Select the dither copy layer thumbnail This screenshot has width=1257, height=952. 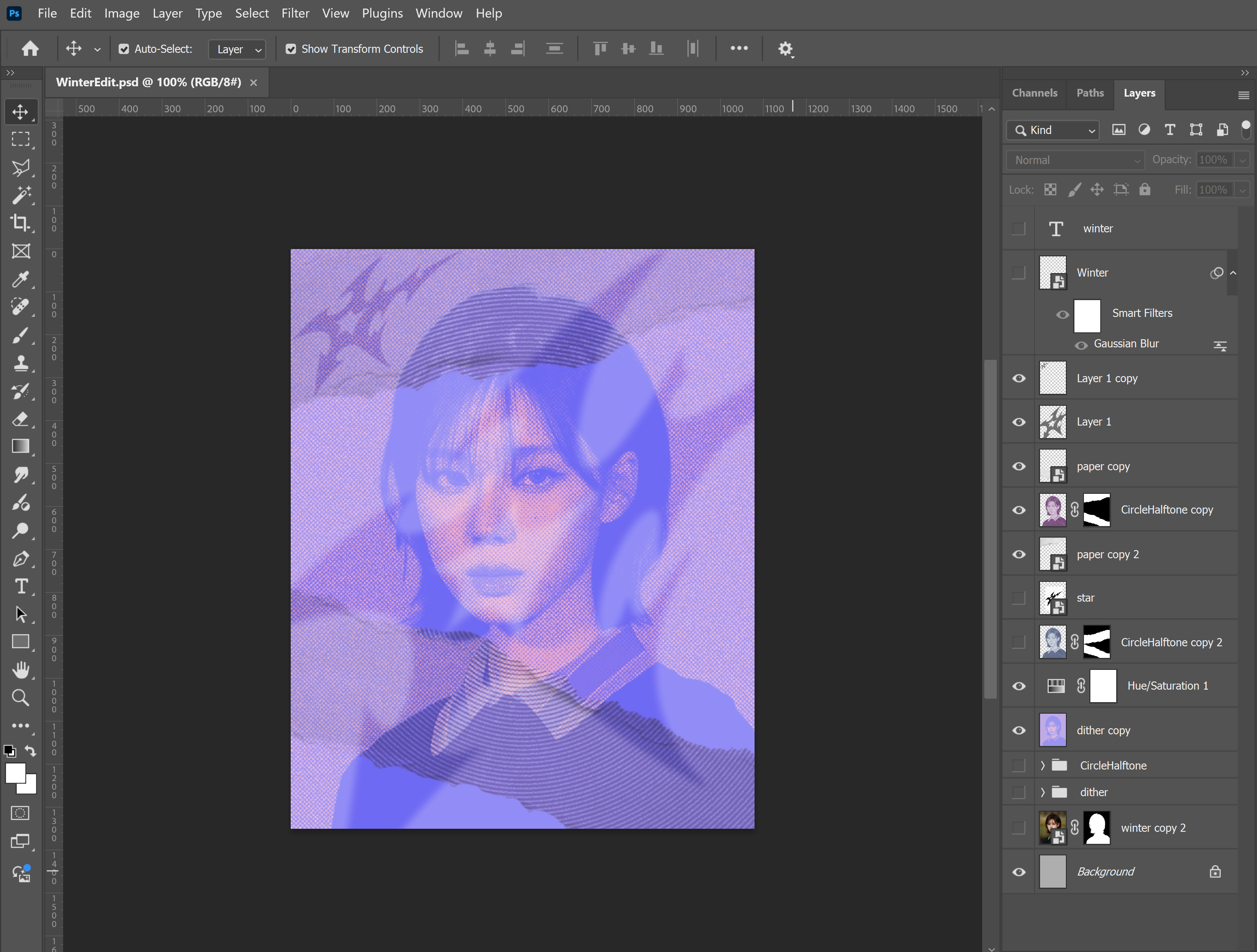(1053, 730)
